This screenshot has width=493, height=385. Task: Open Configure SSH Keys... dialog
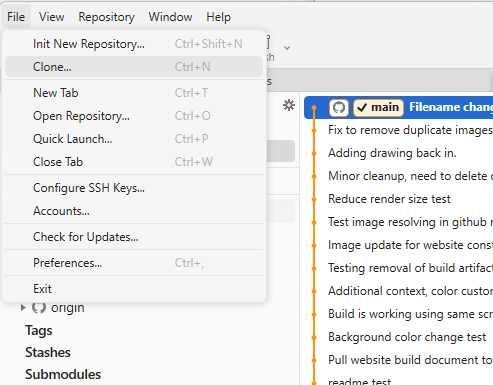[134, 188]
